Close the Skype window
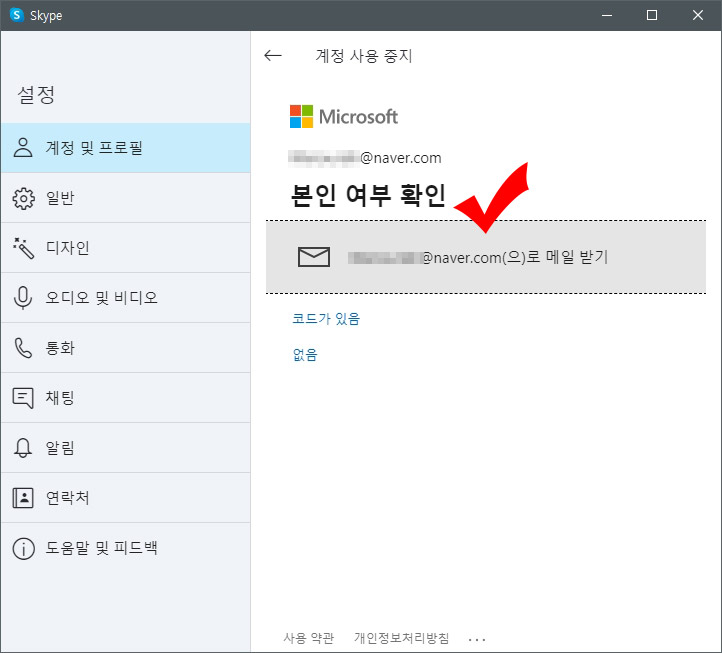This screenshot has height=653, width=722. 698,15
